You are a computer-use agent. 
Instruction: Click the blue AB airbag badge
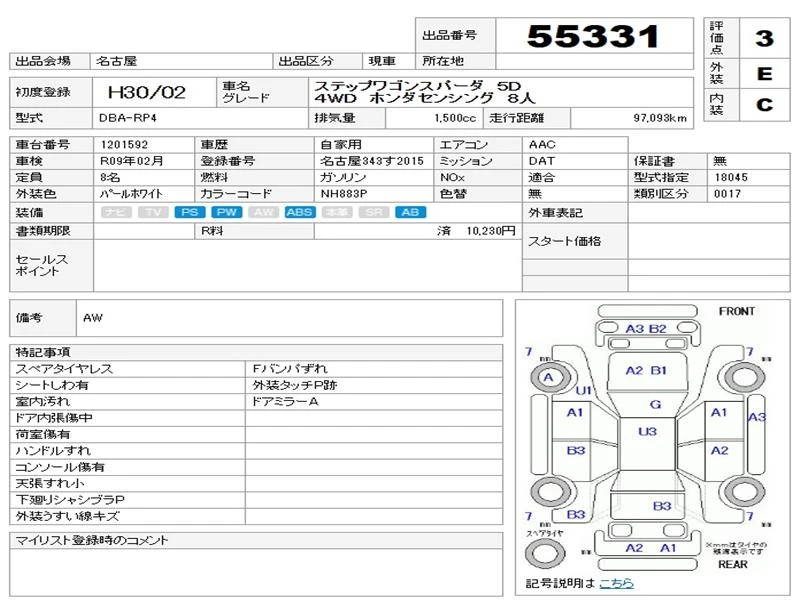408,212
